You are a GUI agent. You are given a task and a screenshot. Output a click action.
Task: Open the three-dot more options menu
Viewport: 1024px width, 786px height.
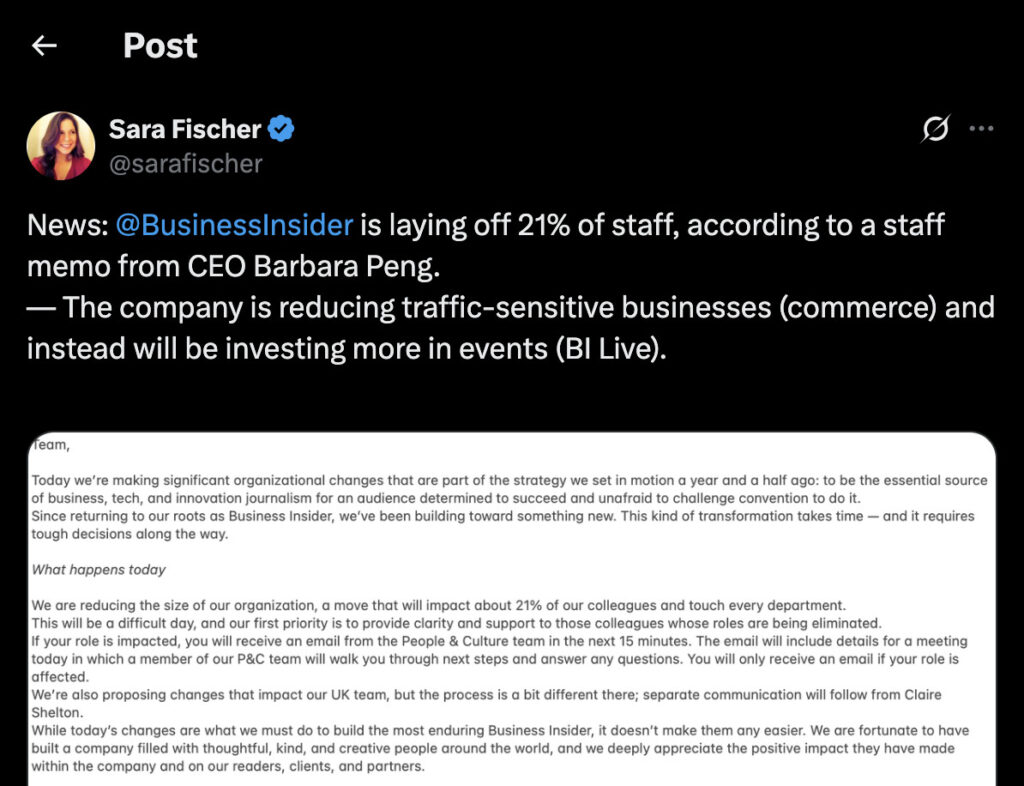coord(982,129)
